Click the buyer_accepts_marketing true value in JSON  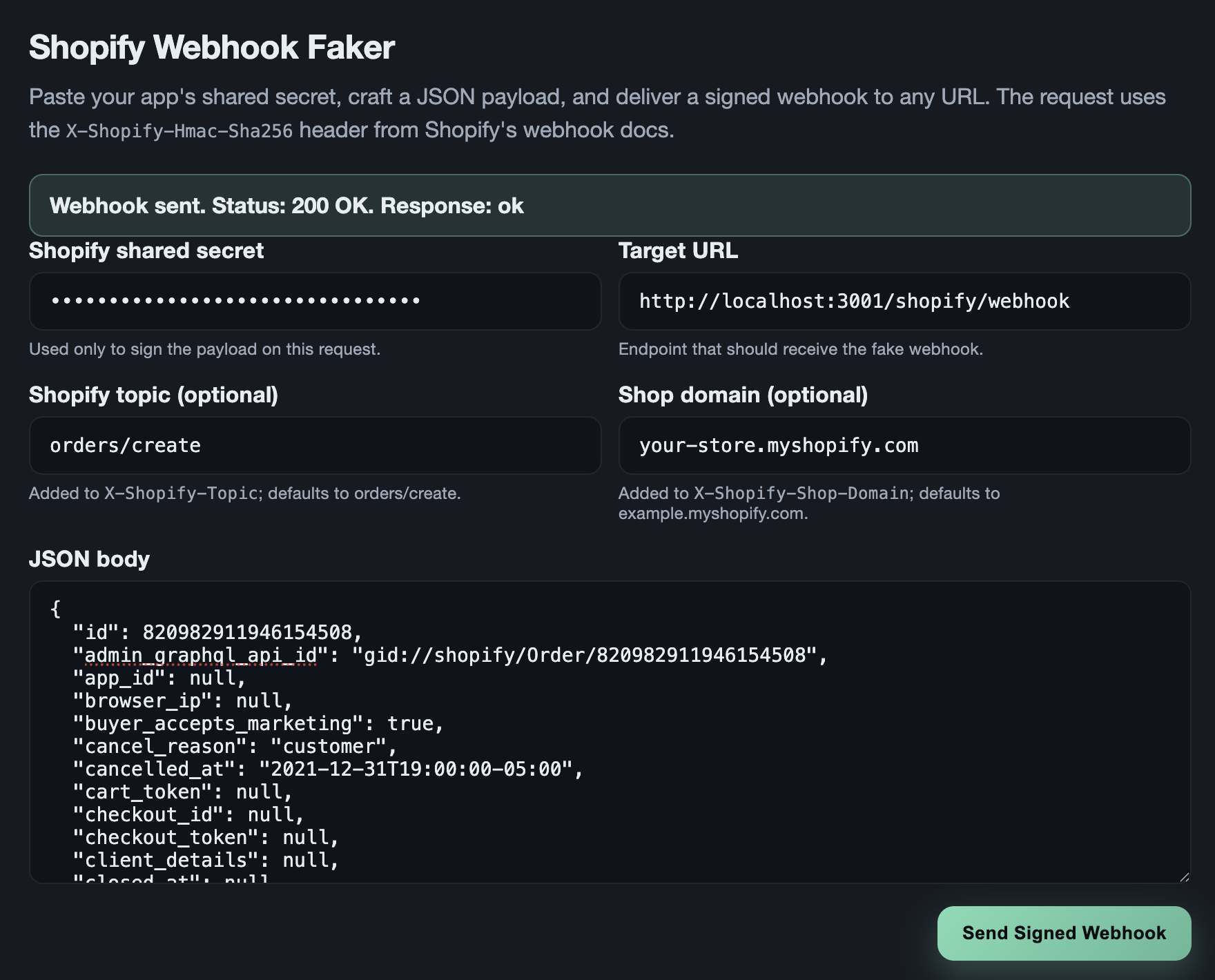pos(410,724)
